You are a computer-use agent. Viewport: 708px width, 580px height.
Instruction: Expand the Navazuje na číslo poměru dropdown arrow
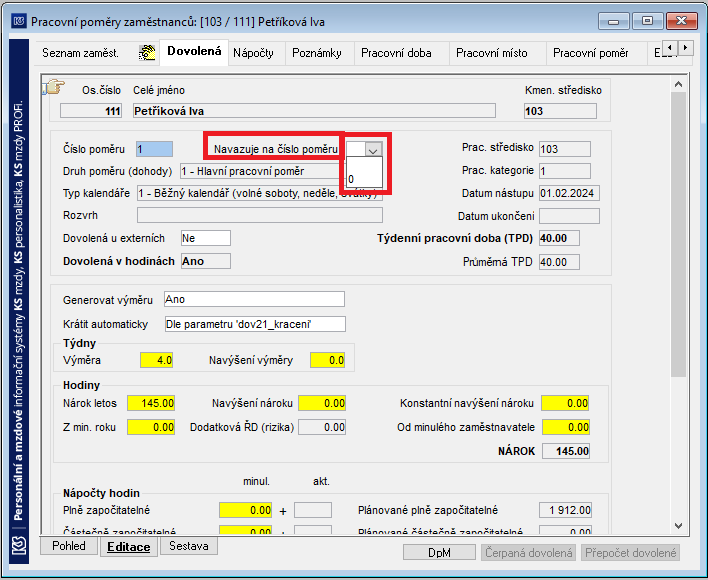click(373, 149)
